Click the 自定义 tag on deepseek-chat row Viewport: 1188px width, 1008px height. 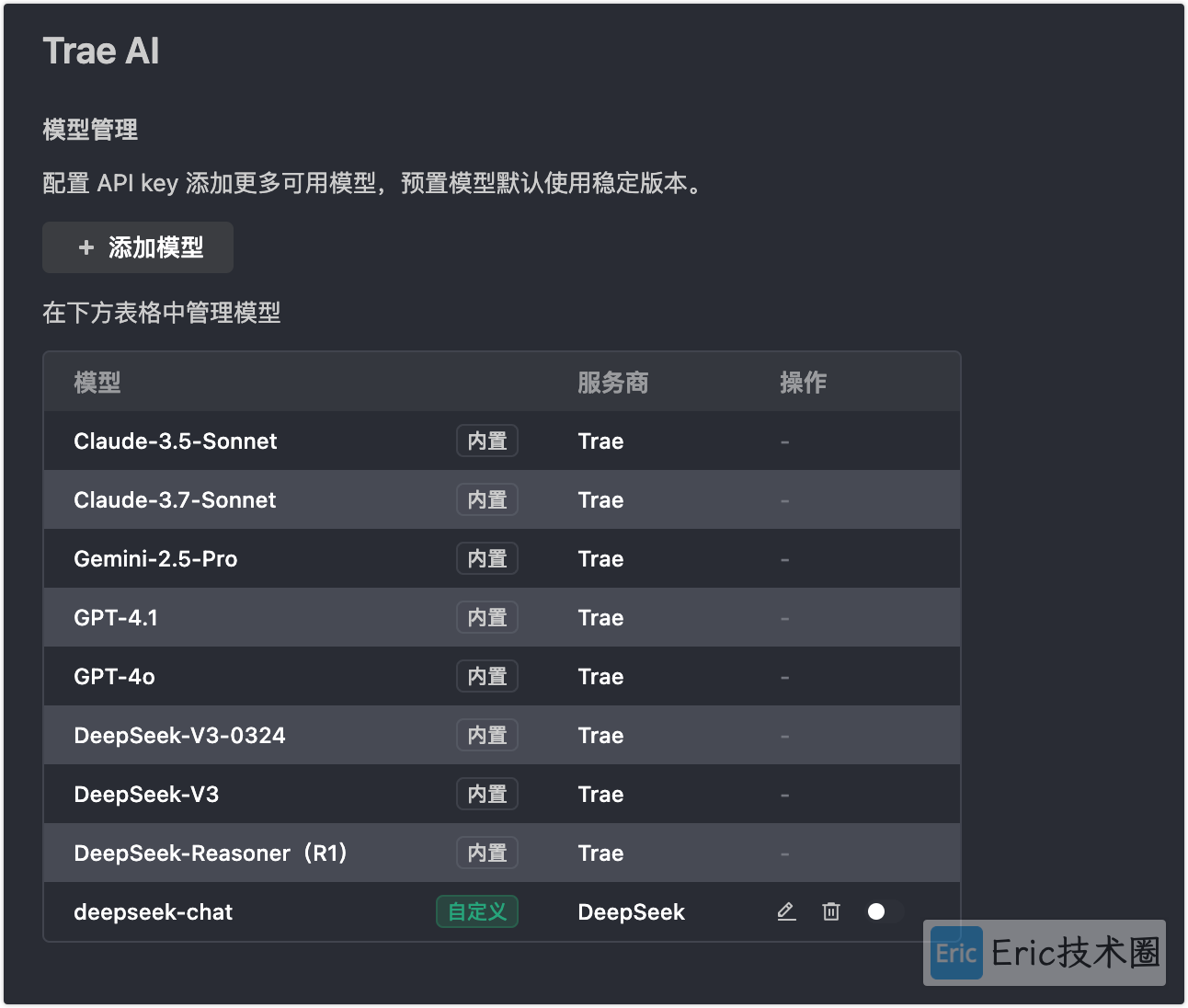(477, 911)
